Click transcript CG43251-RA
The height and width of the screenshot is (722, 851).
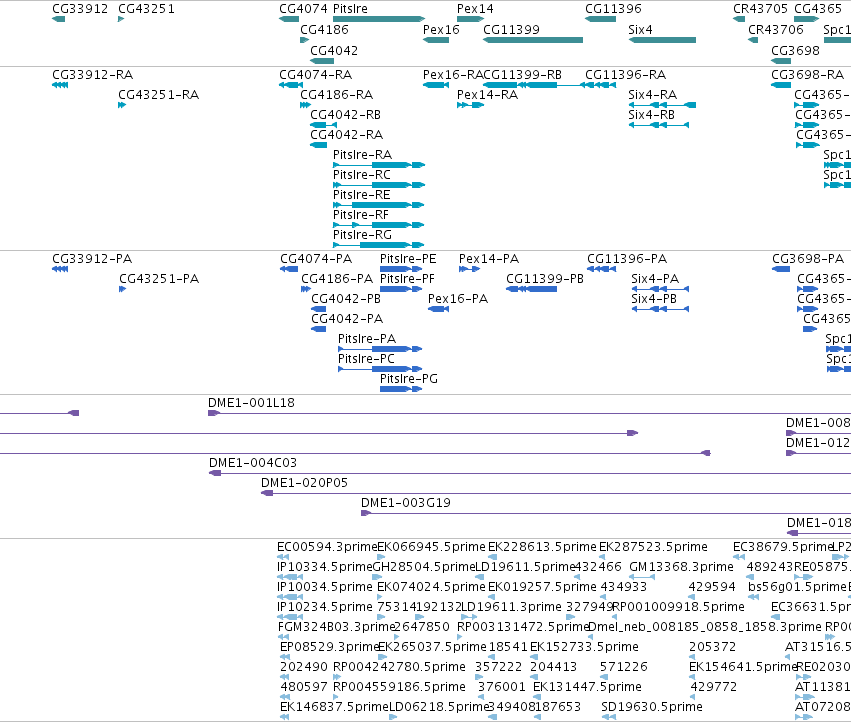coord(122,105)
